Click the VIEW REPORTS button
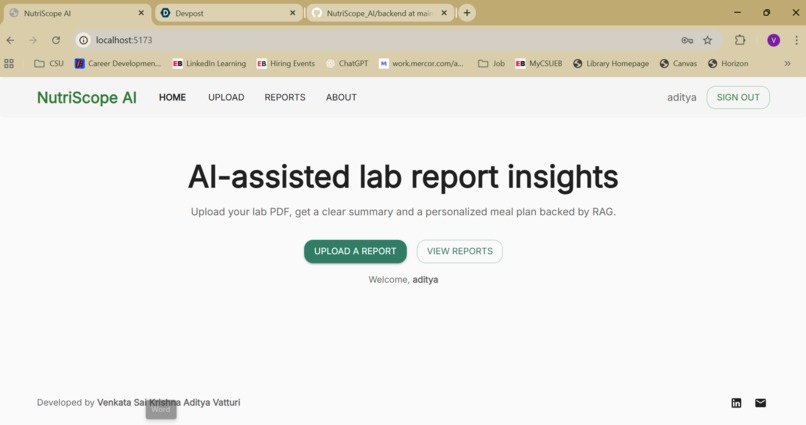The width and height of the screenshot is (806, 425). click(460, 251)
